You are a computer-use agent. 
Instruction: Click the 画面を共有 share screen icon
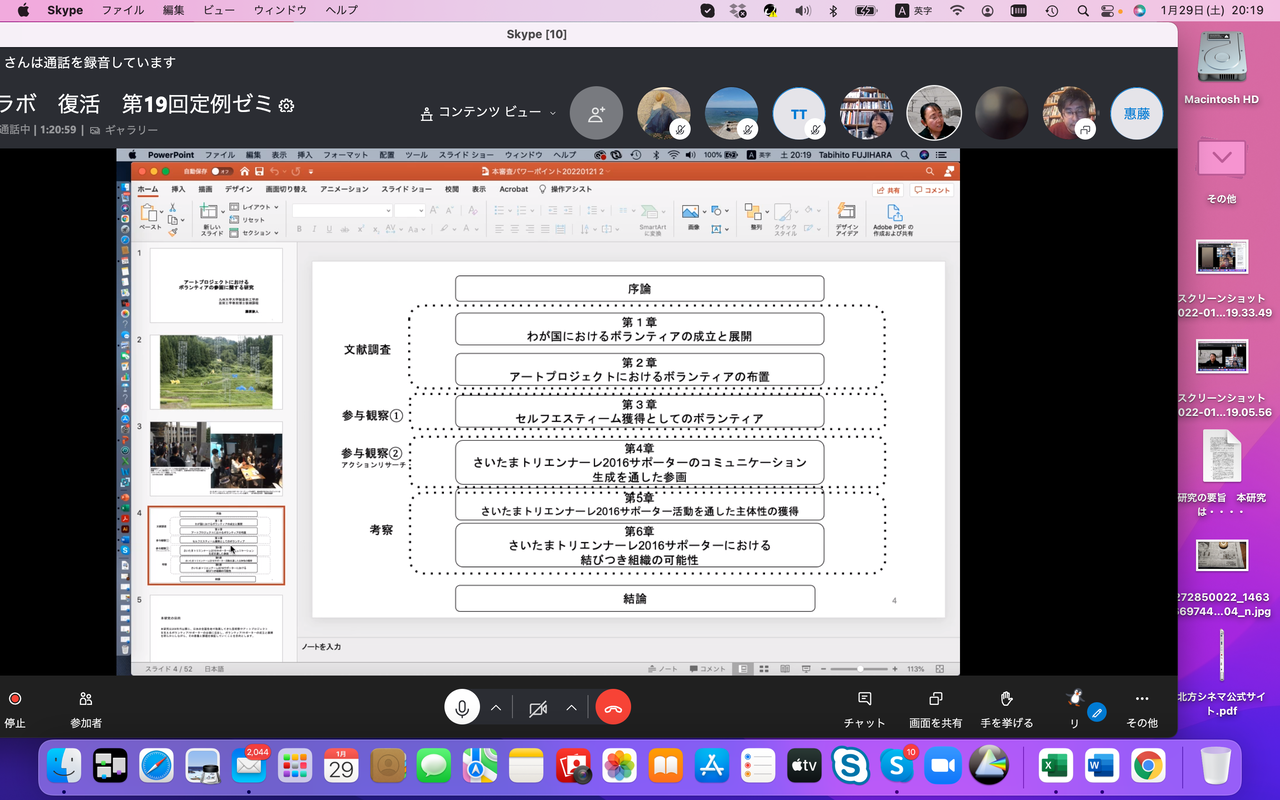(936, 699)
